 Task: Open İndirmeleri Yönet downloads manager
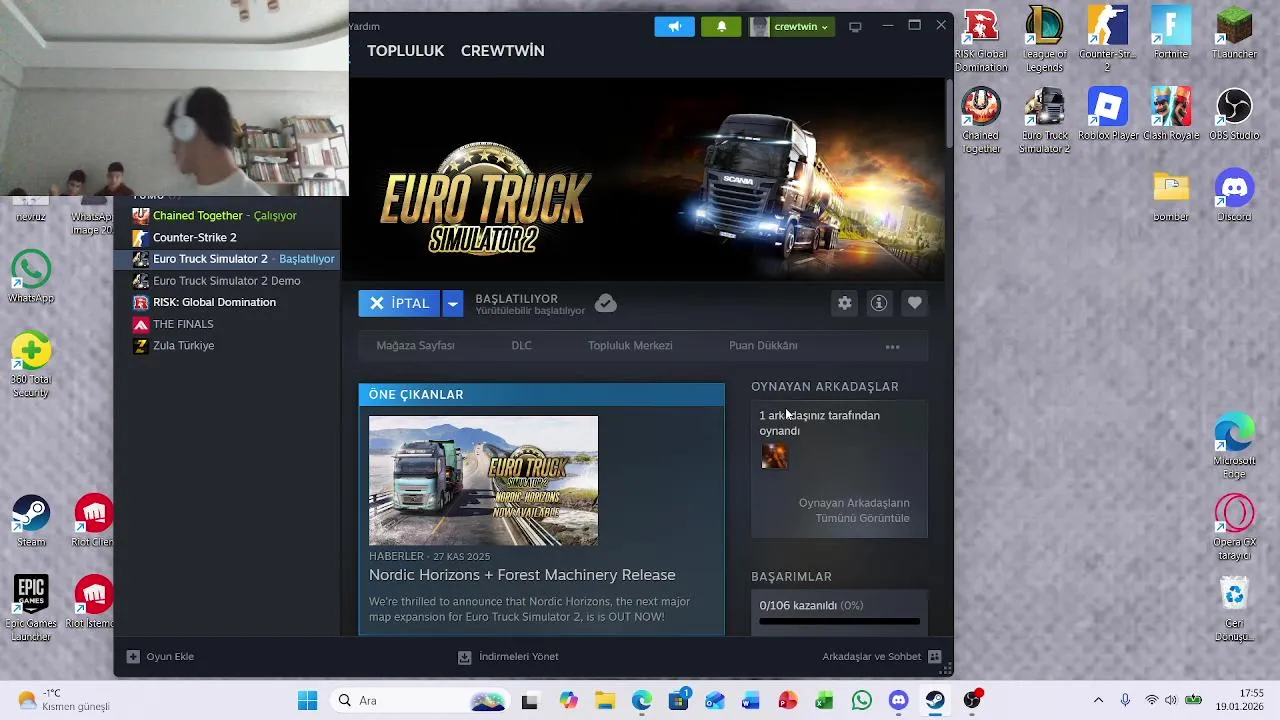pos(508,657)
